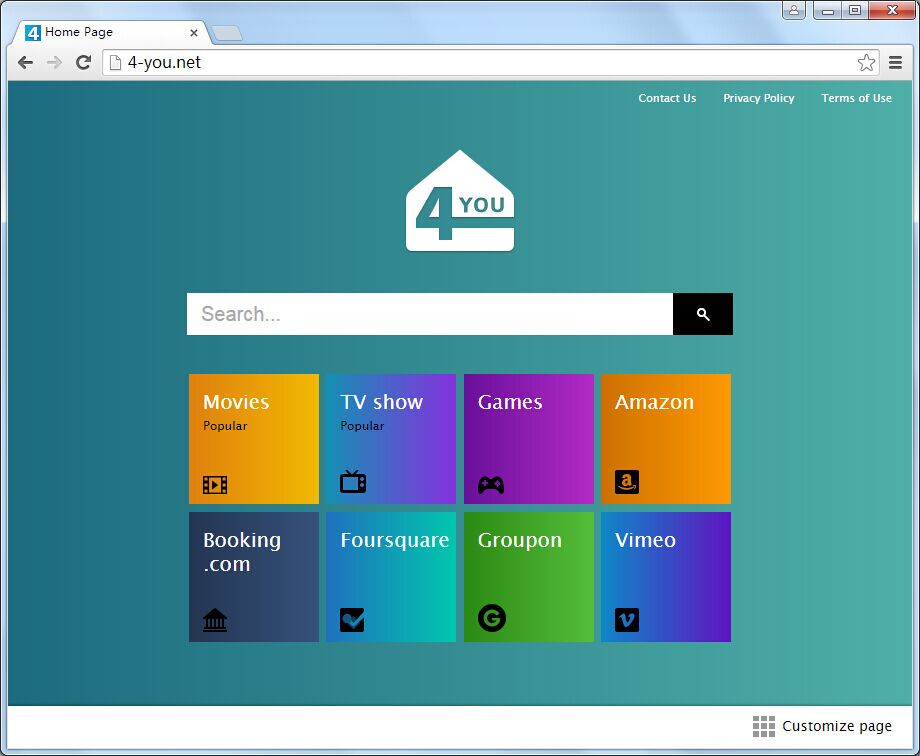Click the Chrome user profile icon
Screen dimensions: 920x756
coord(794,10)
